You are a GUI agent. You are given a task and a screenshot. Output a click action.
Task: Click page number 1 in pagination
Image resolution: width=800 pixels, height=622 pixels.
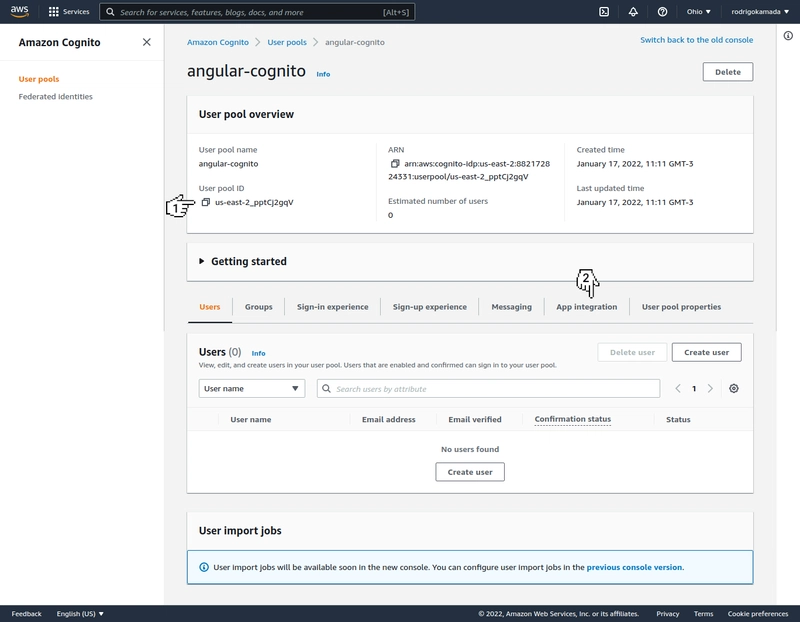coord(694,389)
